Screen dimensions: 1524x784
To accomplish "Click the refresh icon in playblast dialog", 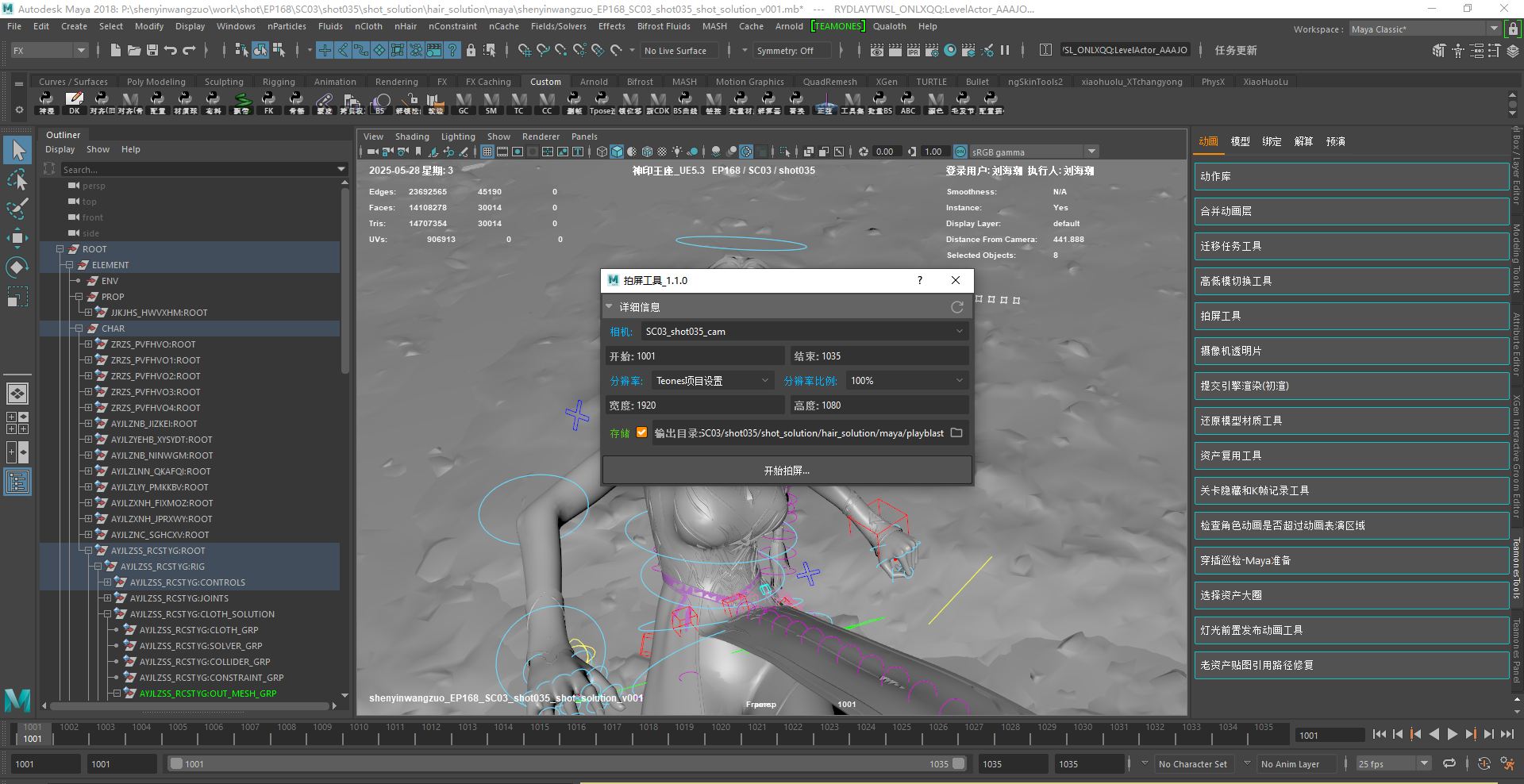I will (x=956, y=307).
